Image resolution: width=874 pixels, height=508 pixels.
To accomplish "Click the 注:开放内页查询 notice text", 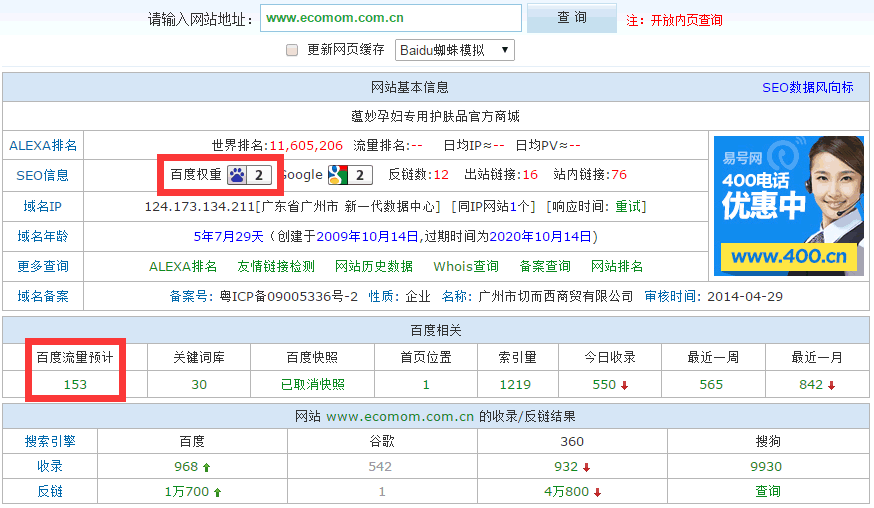I will tap(674, 21).
